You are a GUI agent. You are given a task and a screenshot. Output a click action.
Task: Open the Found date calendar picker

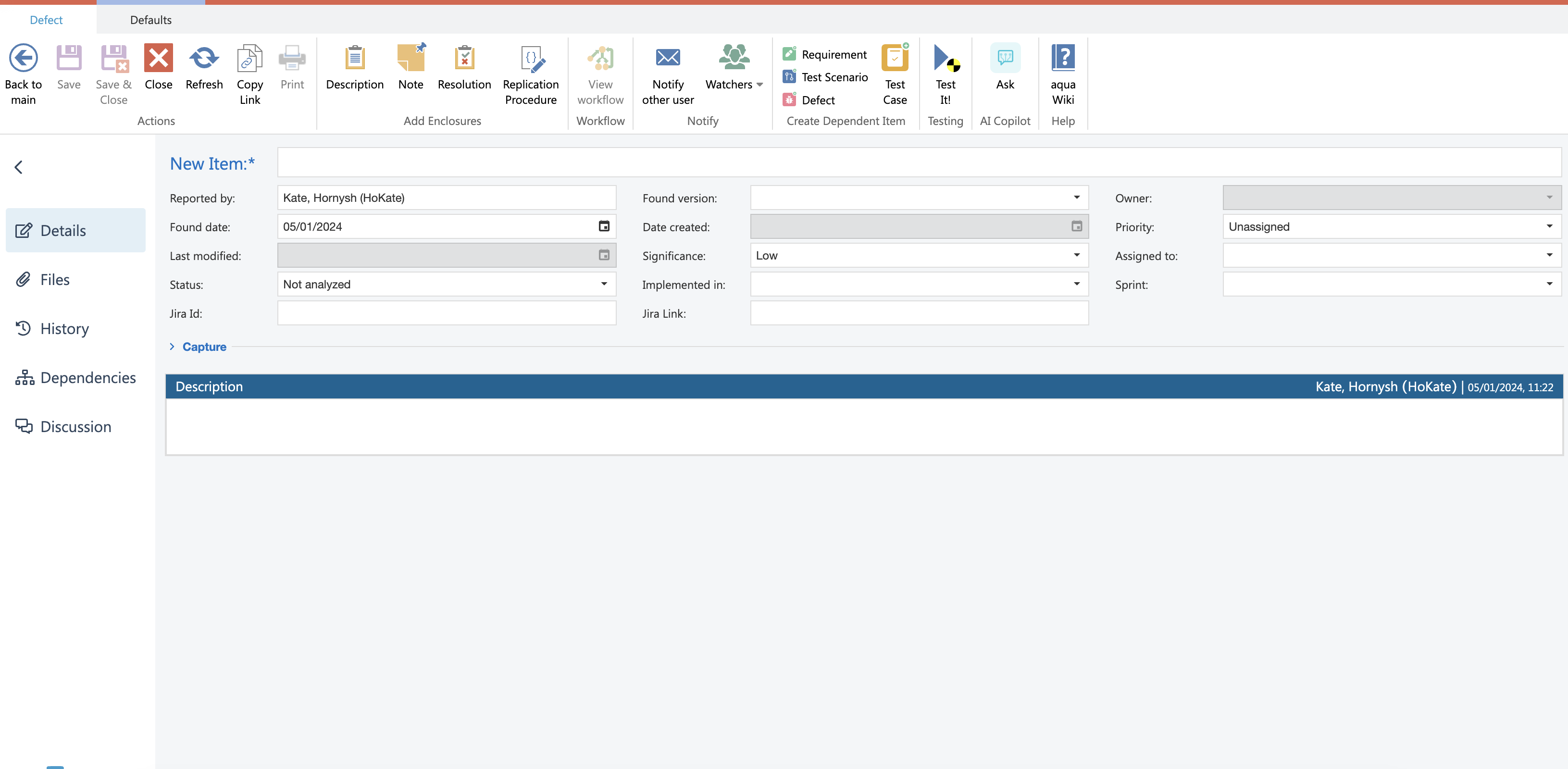604,226
